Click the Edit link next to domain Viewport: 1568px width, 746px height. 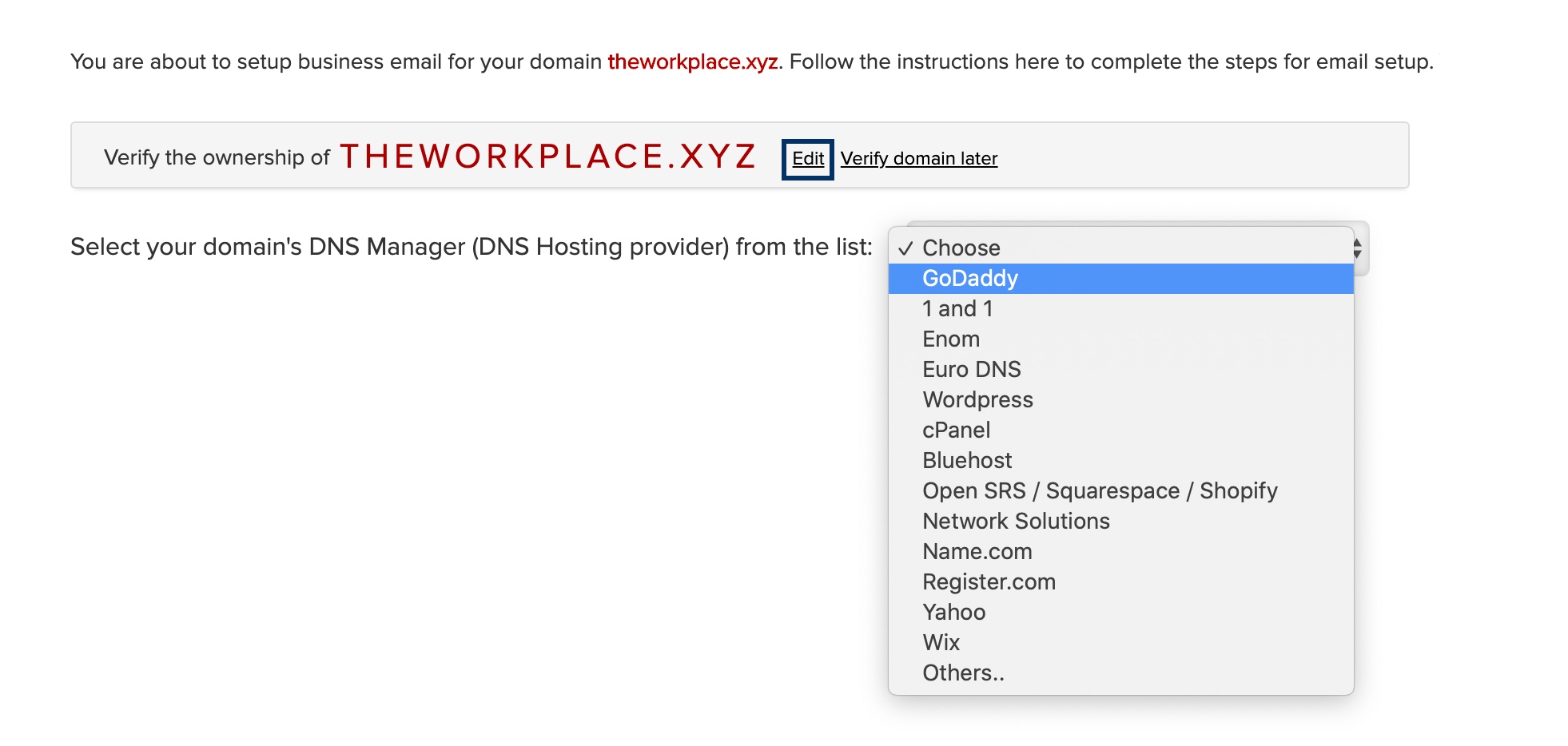[807, 159]
